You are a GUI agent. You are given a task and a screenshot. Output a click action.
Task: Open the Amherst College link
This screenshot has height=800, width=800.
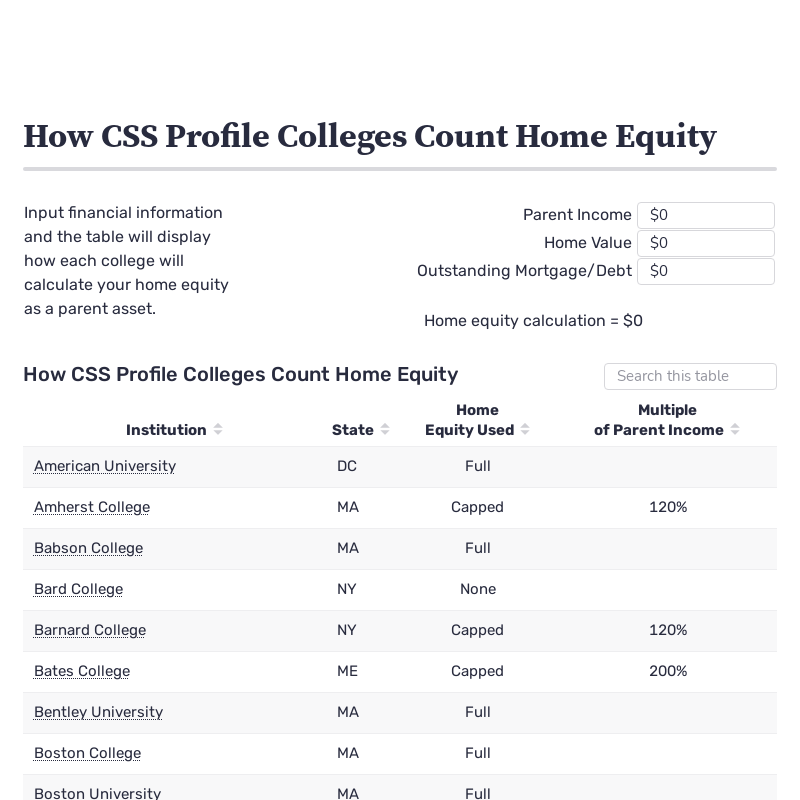tap(92, 507)
